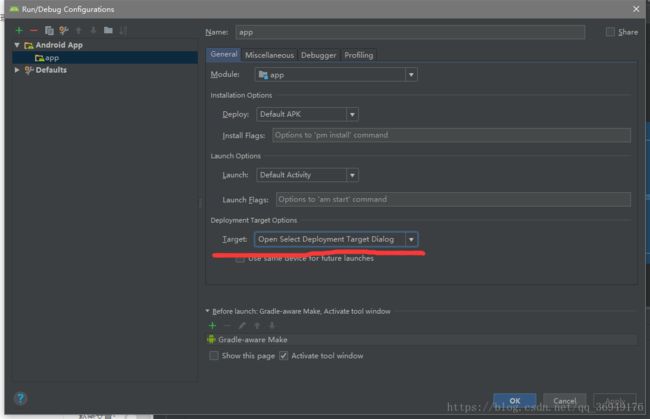Confirm with the OK button

pos(514,401)
